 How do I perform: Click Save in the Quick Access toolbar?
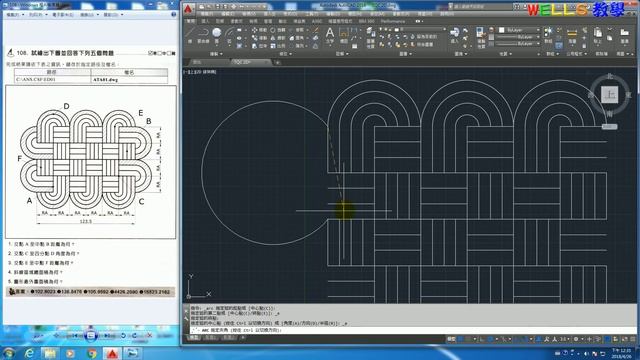pos(218,7)
